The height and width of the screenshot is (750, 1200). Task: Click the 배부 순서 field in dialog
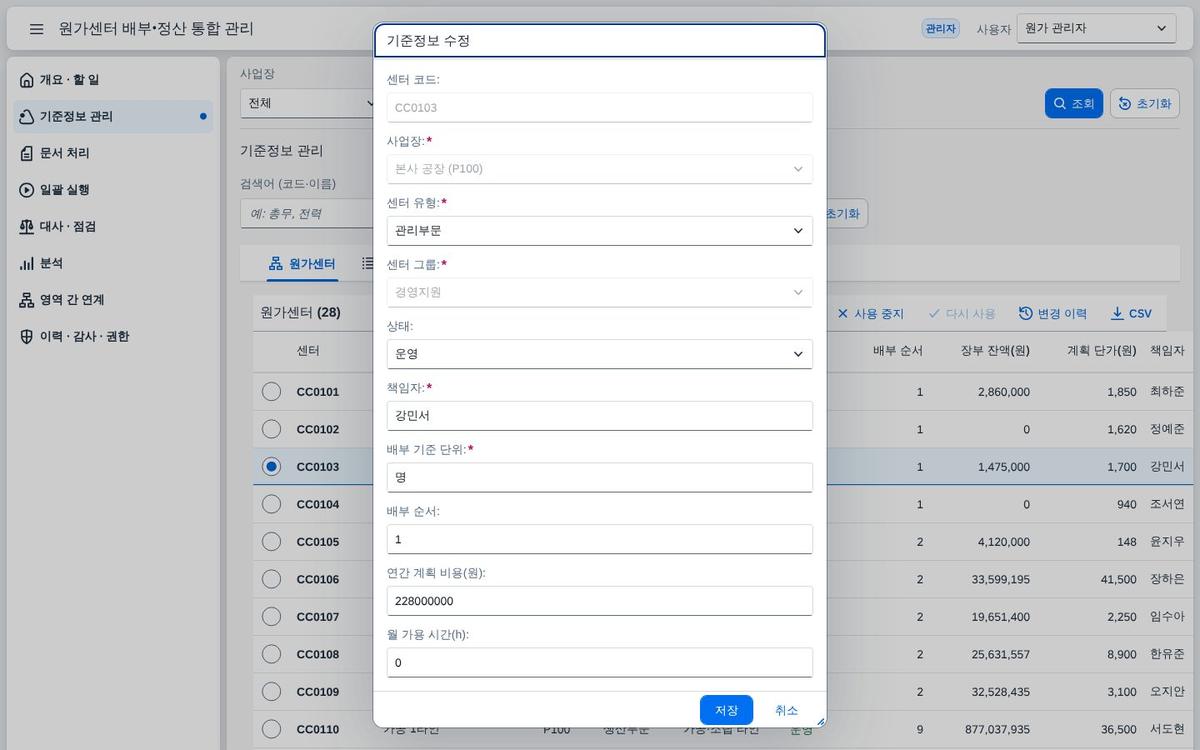(599, 539)
